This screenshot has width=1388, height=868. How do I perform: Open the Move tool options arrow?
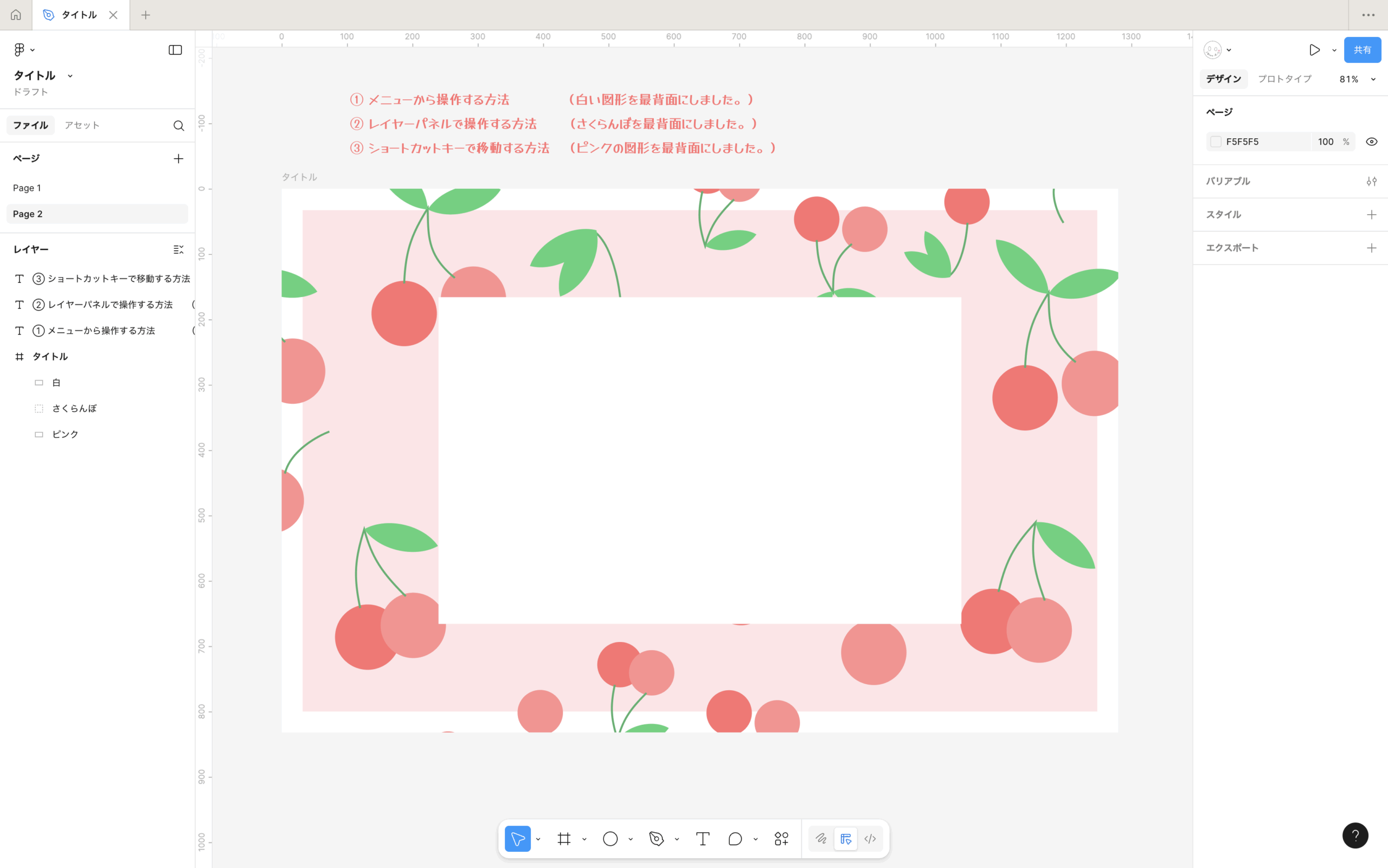point(538,839)
